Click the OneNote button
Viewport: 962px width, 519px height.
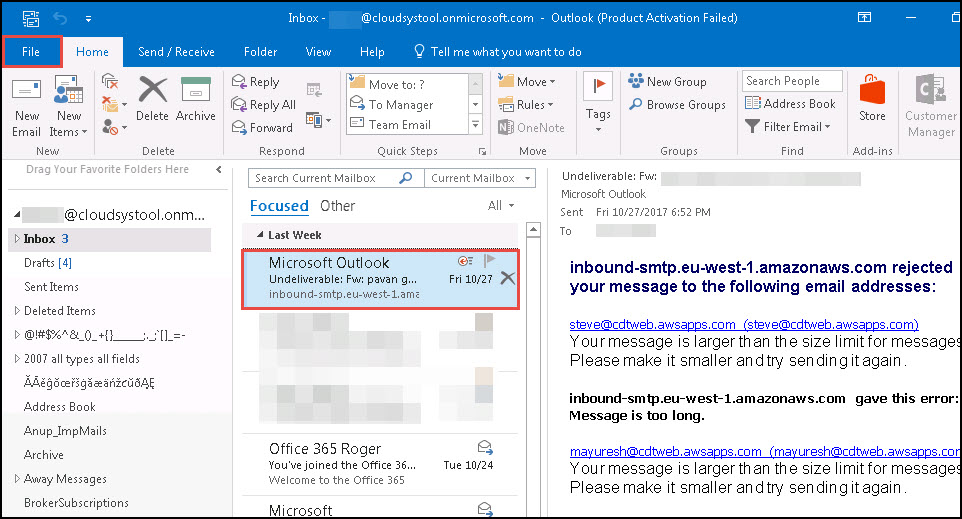[531, 128]
